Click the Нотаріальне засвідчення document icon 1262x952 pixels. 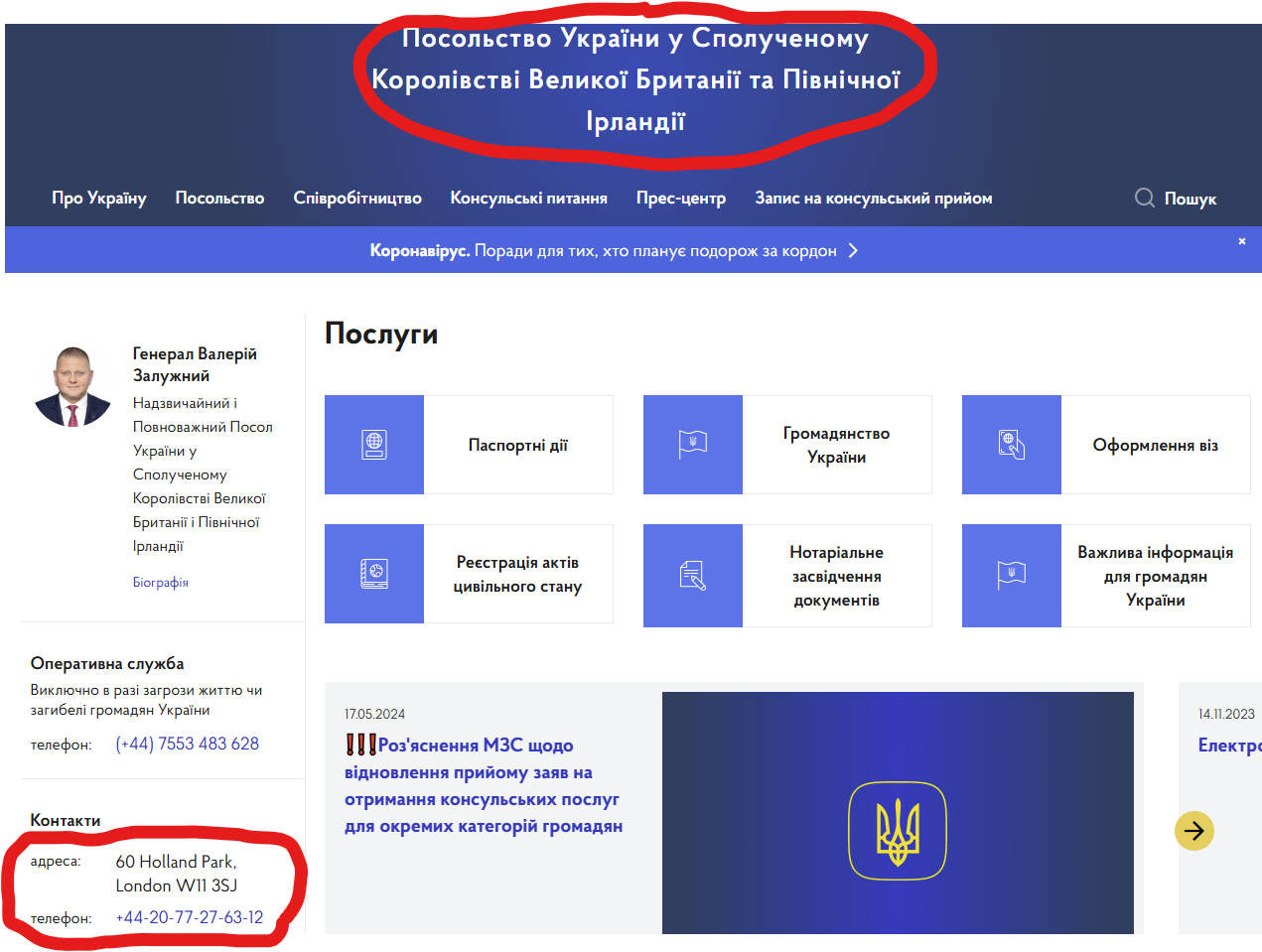[693, 576]
